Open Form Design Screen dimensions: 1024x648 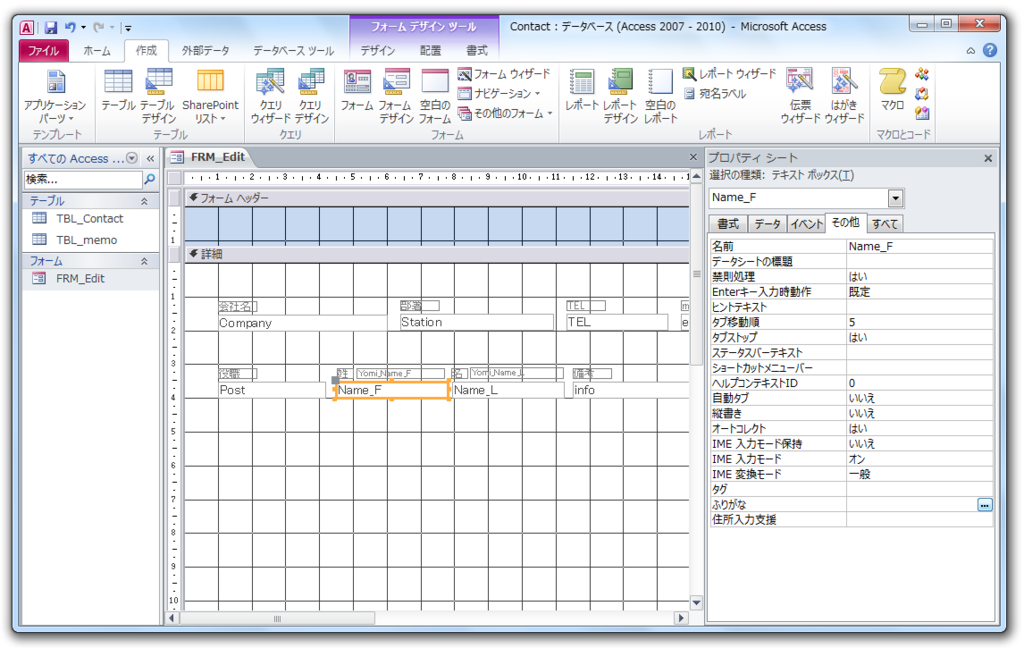point(396,97)
